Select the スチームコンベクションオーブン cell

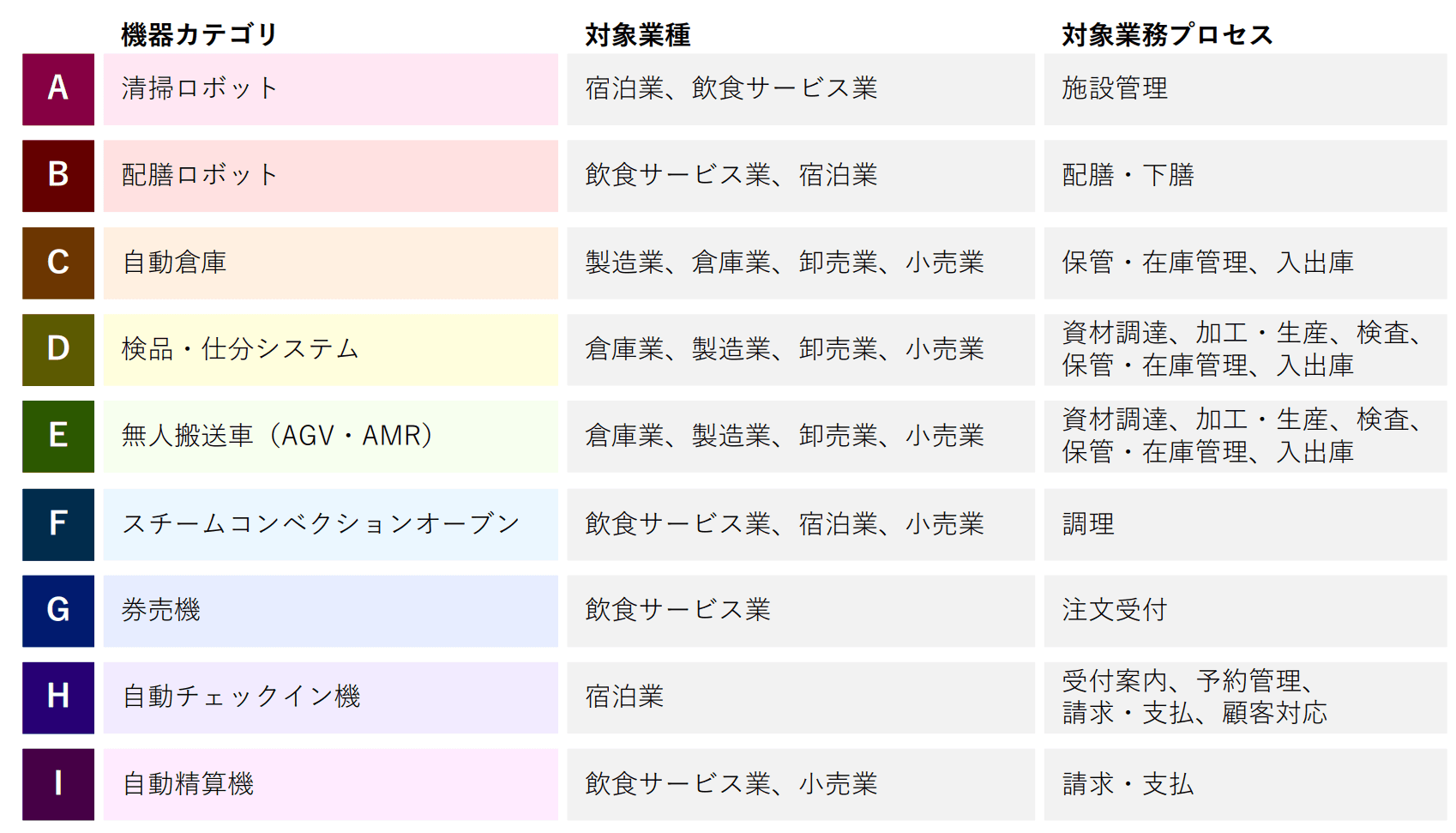point(330,524)
